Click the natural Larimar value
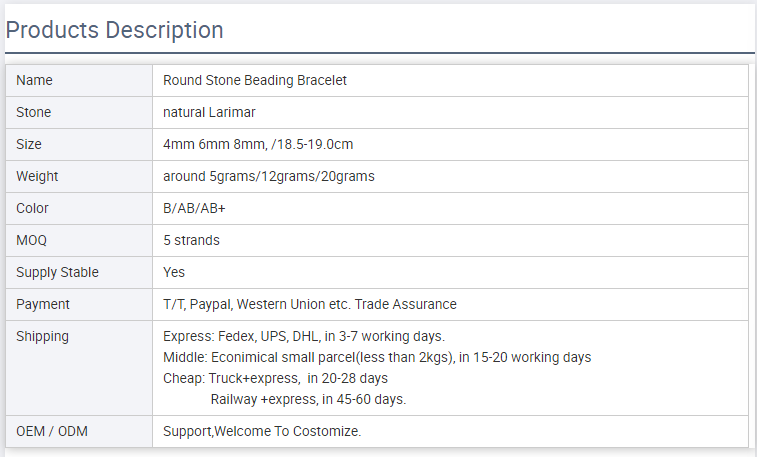Image resolution: width=757 pixels, height=457 pixels. click(209, 112)
